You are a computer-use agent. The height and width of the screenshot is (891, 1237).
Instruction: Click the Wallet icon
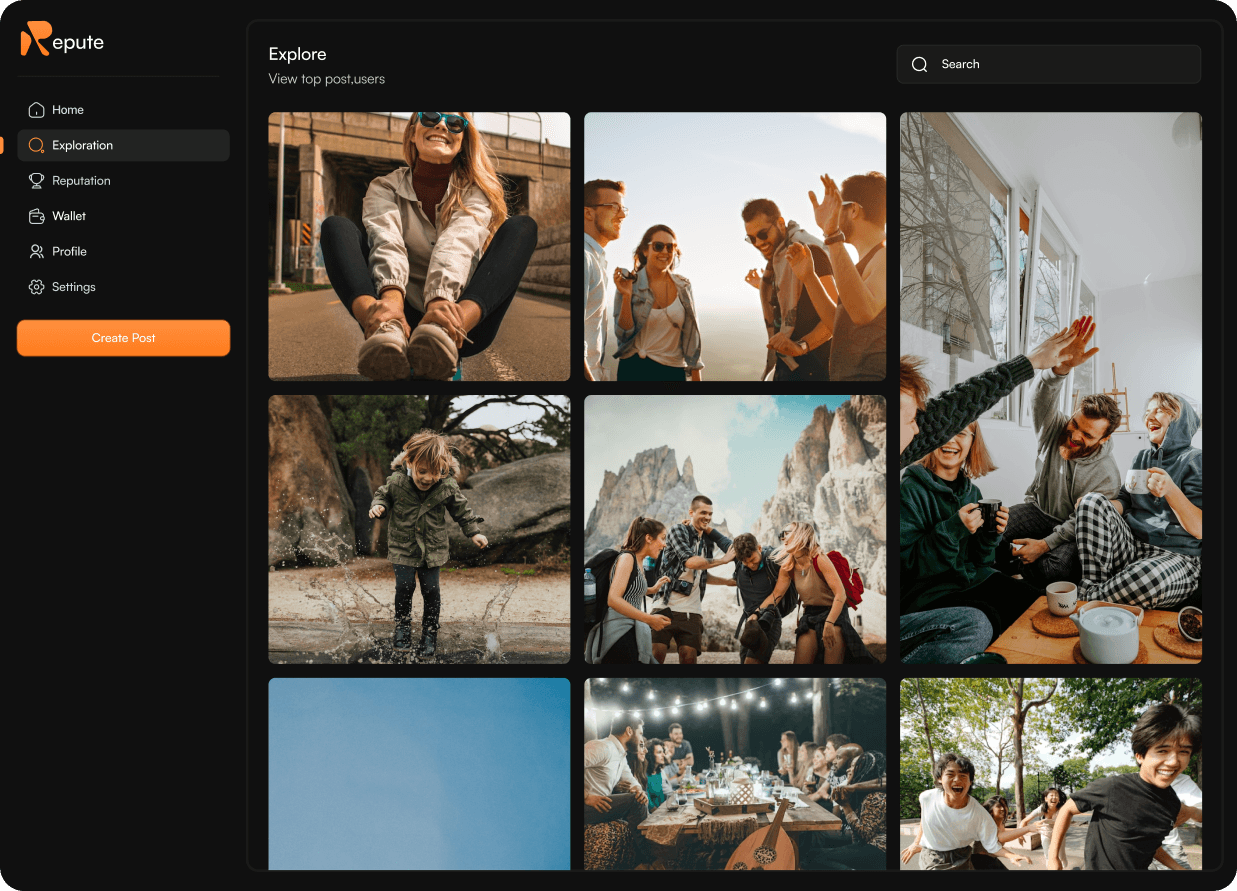tap(36, 216)
